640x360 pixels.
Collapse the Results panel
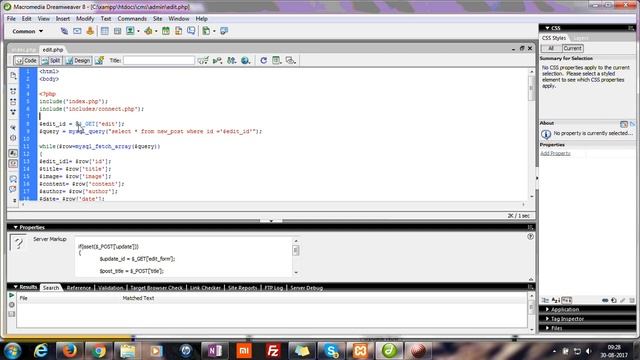pos(16,287)
